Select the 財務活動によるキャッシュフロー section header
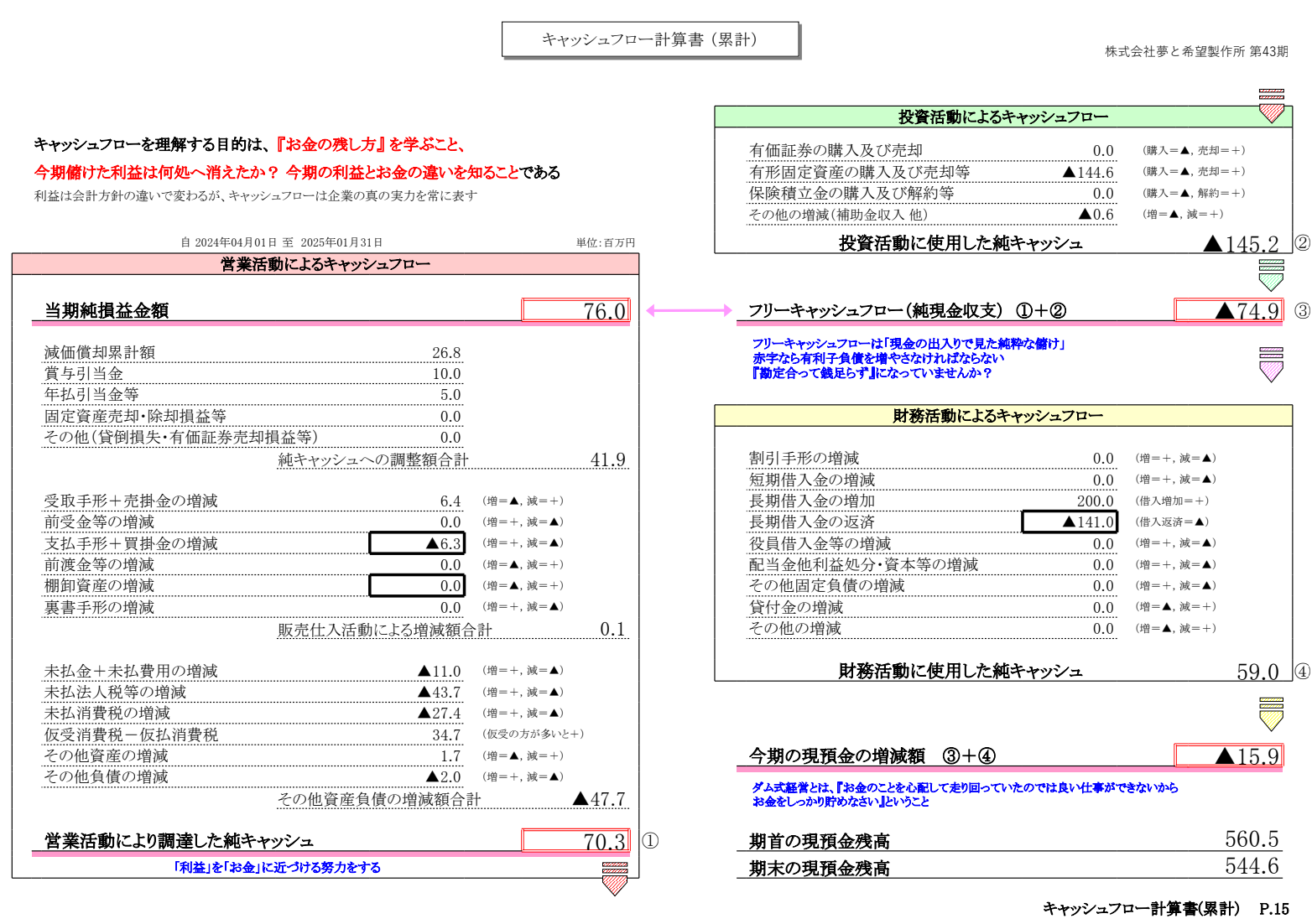This screenshot has width=1312, height=924. click(x=1001, y=415)
